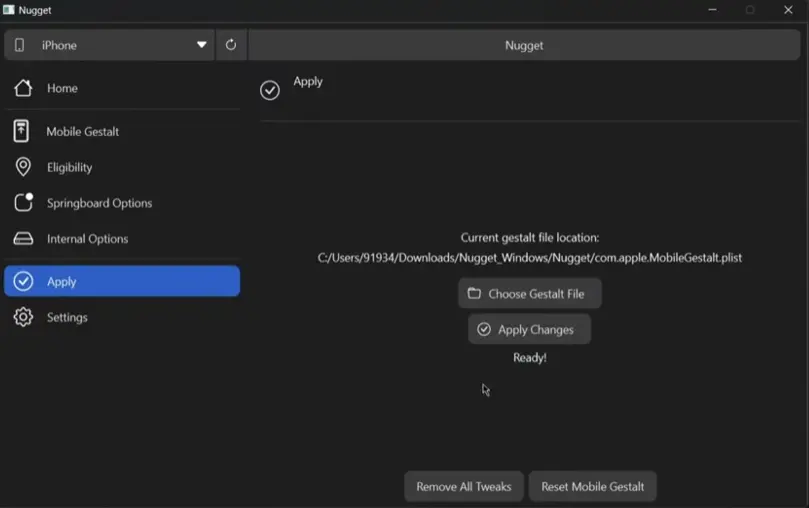The width and height of the screenshot is (809, 508).
Task: Click Remove All Tweaks button
Action: (x=464, y=486)
